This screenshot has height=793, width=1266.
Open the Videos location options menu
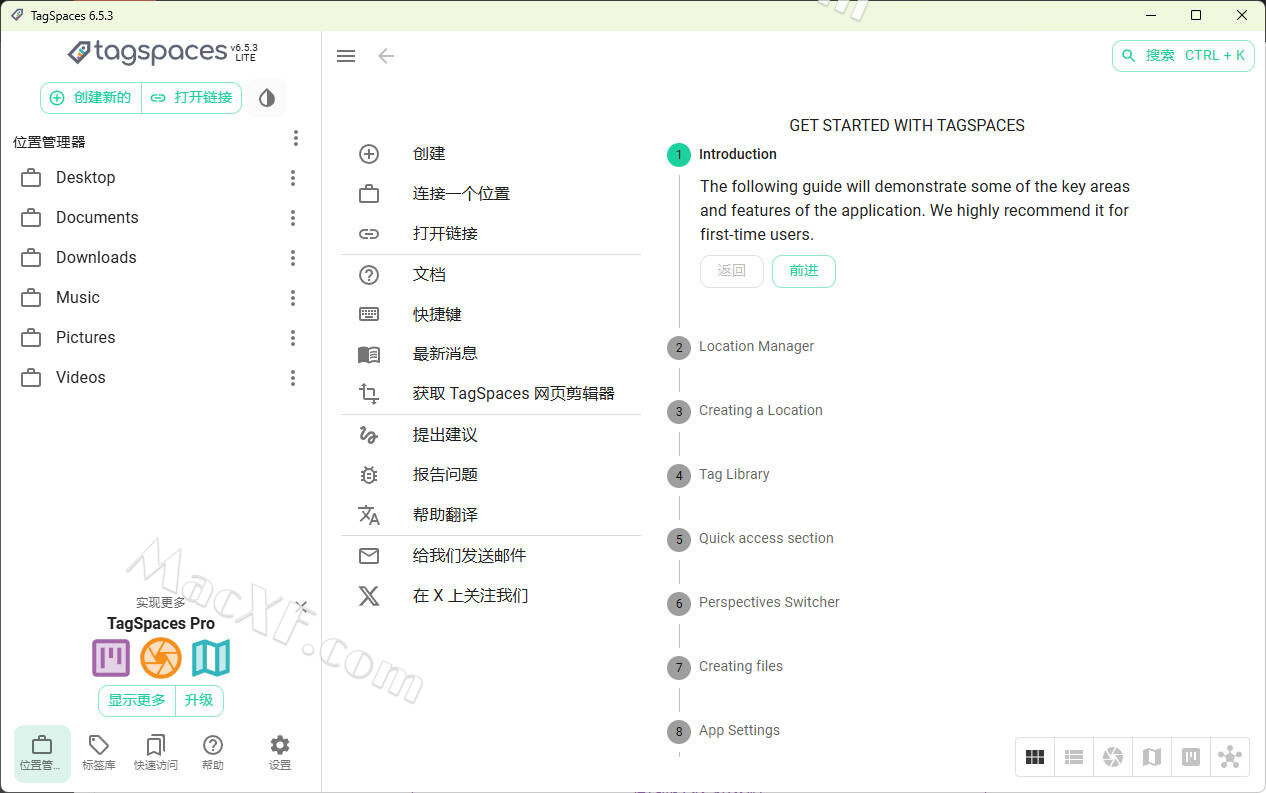pyautogui.click(x=293, y=378)
